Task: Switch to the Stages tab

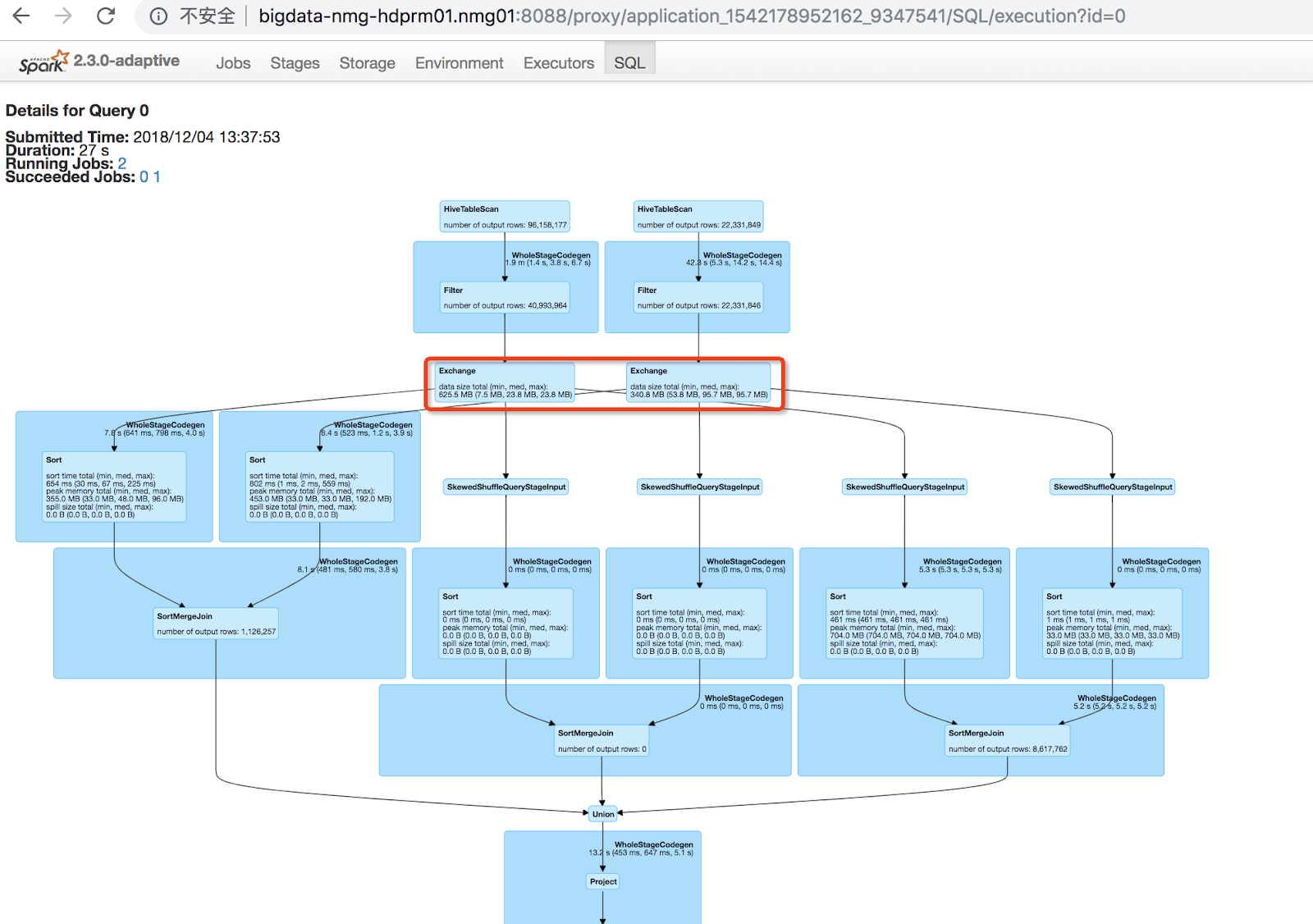Action: [x=295, y=63]
